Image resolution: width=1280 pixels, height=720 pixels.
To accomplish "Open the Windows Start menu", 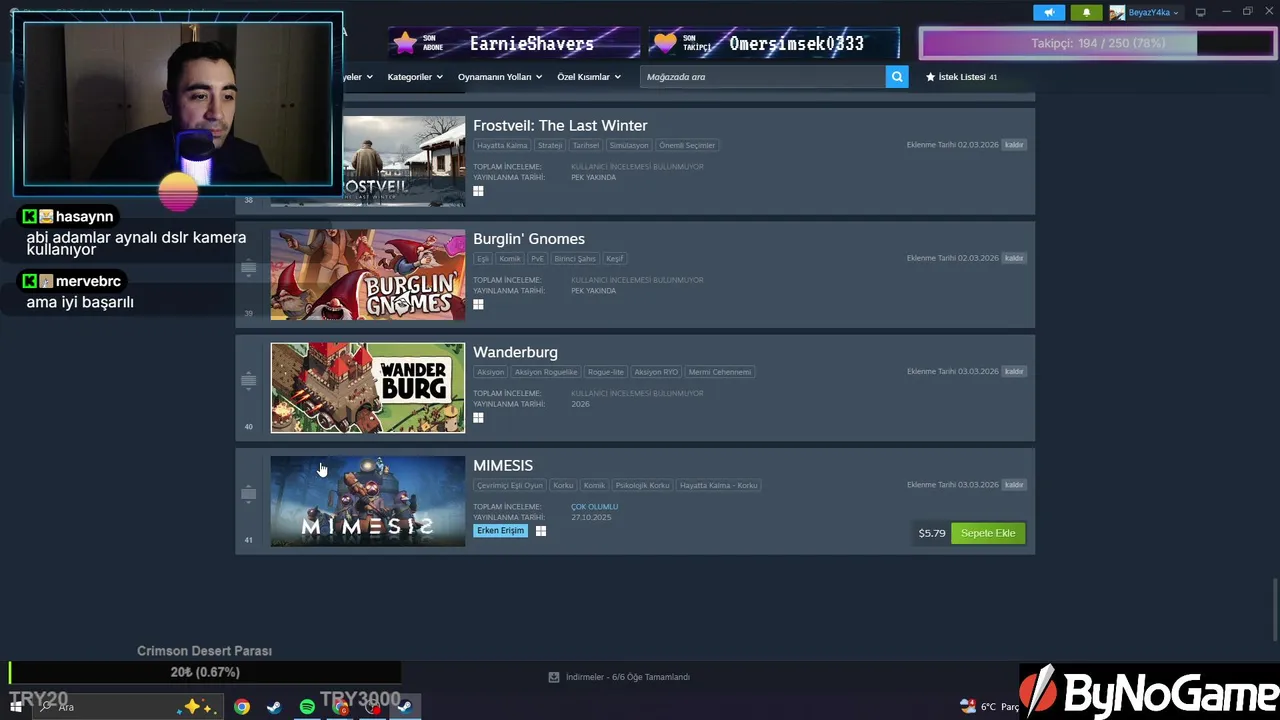I will pos(16,707).
